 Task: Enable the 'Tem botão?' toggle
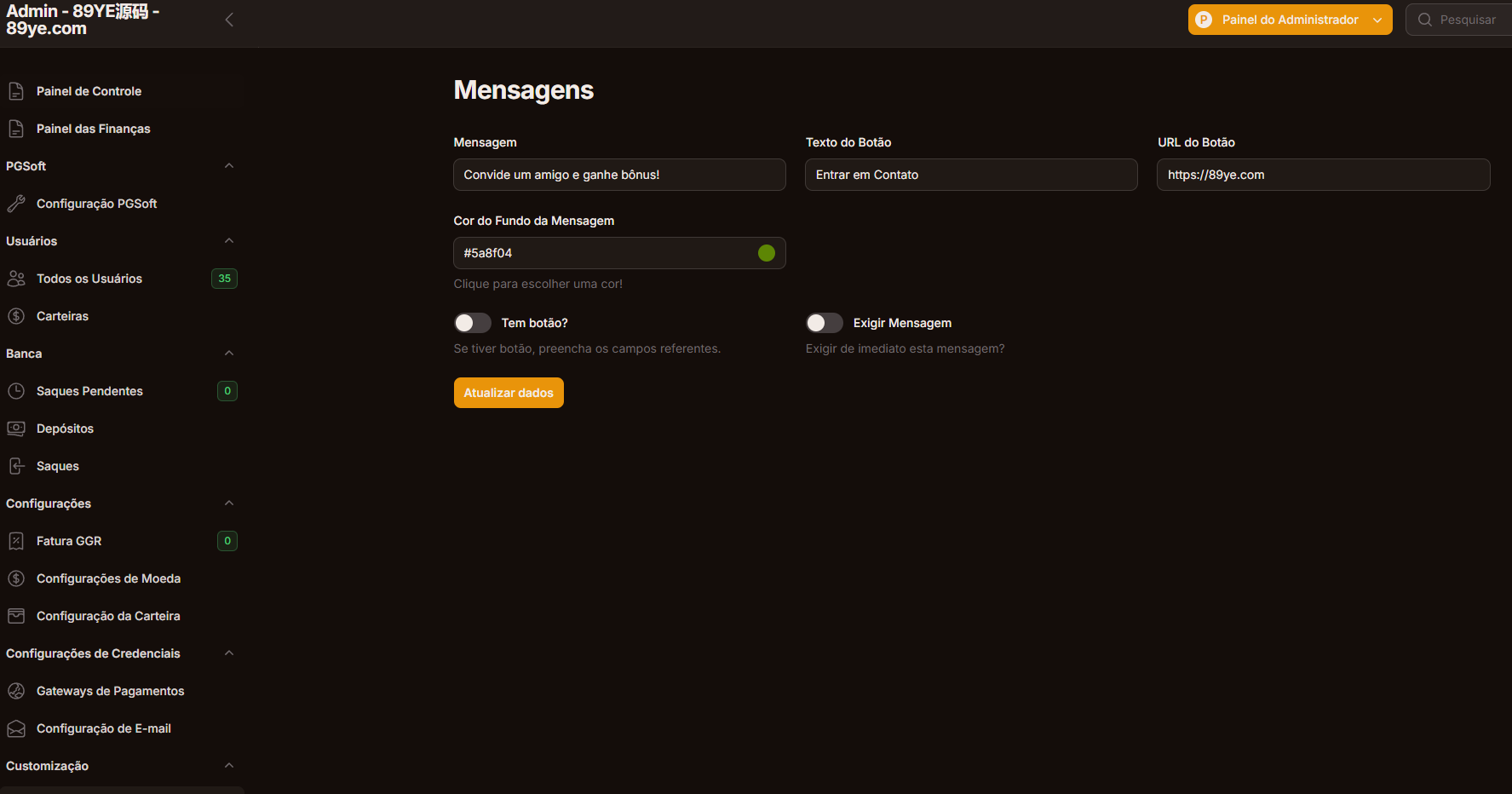[x=473, y=323]
